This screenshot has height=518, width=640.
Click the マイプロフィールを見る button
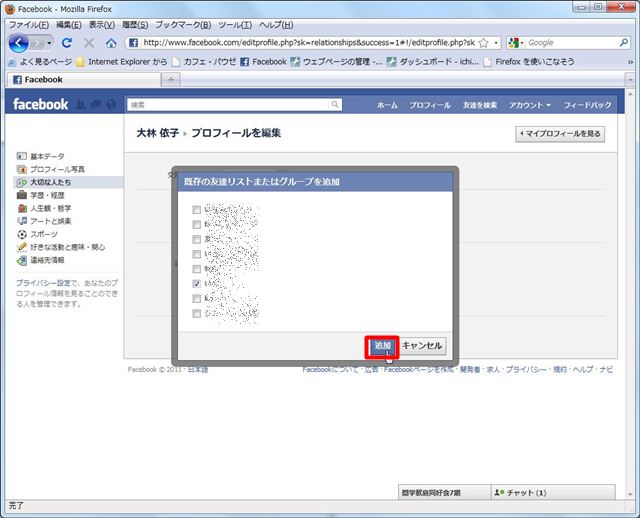(560, 134)
